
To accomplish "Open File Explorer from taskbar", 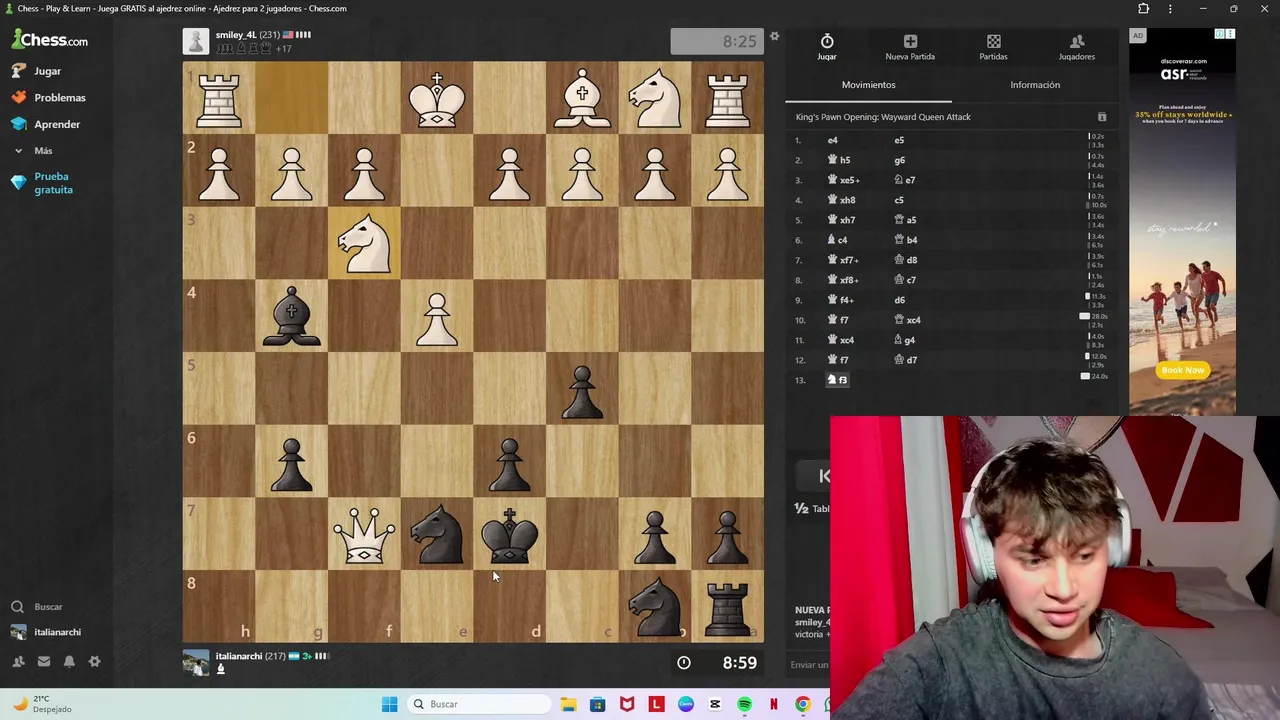I will [568, 704].
